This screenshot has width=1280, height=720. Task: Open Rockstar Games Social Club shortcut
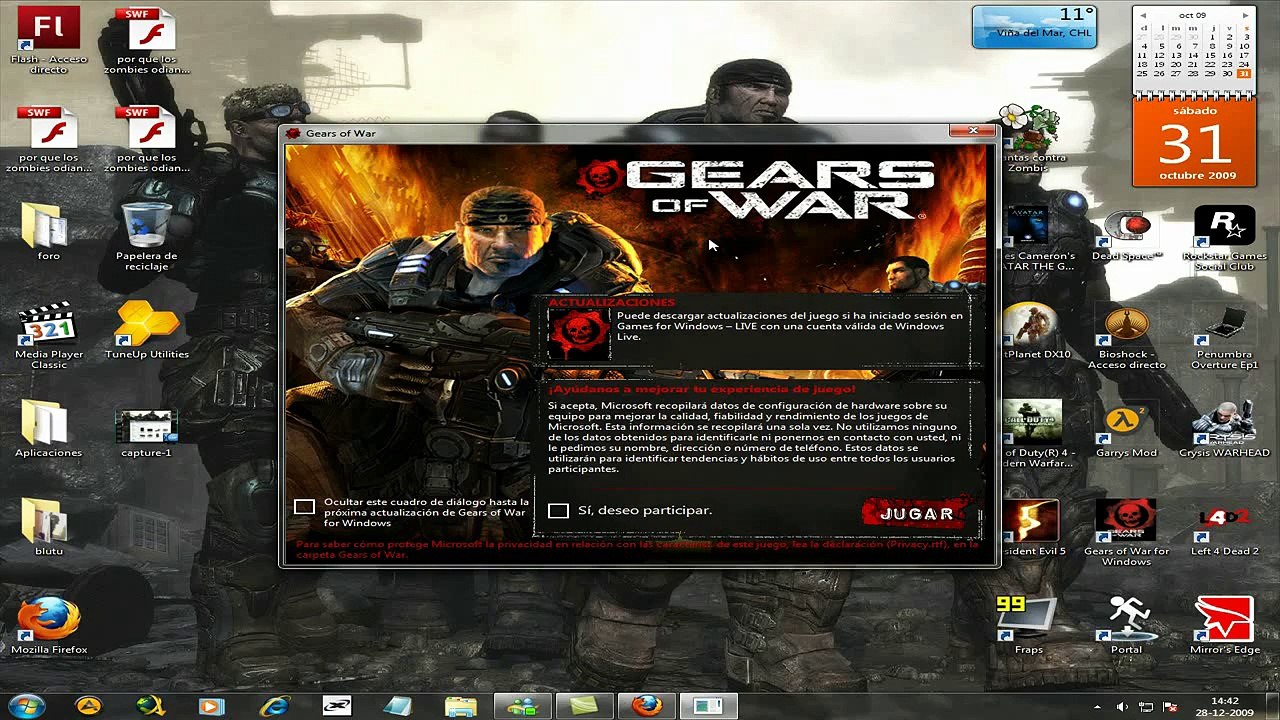1224,240
